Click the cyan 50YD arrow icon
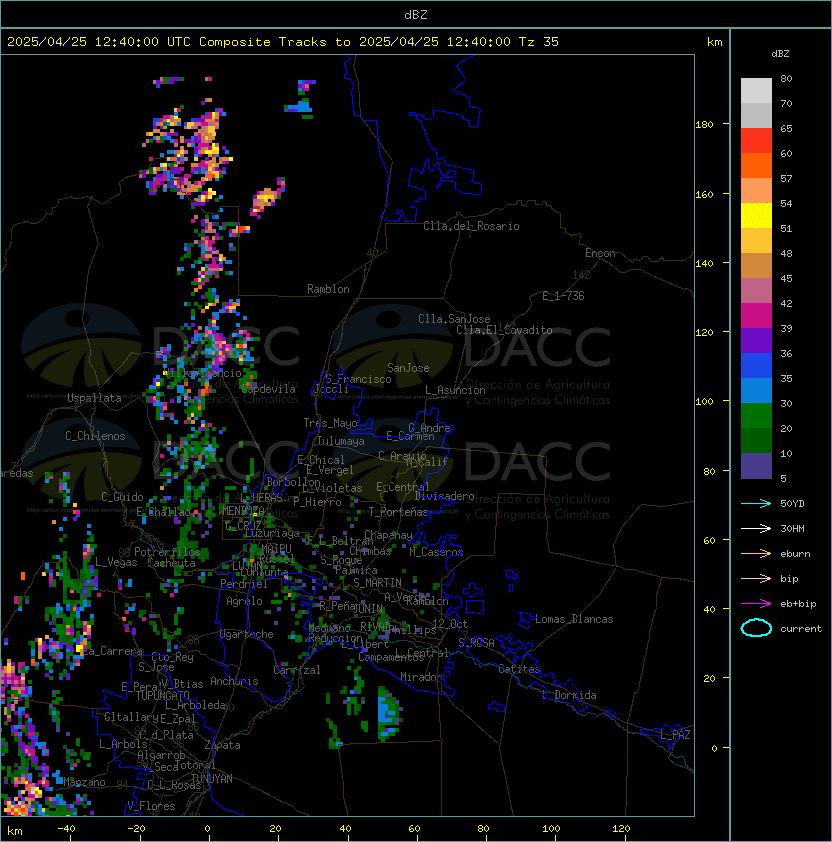The height and width of the screenshot is (842, 832). coord(756,504)
